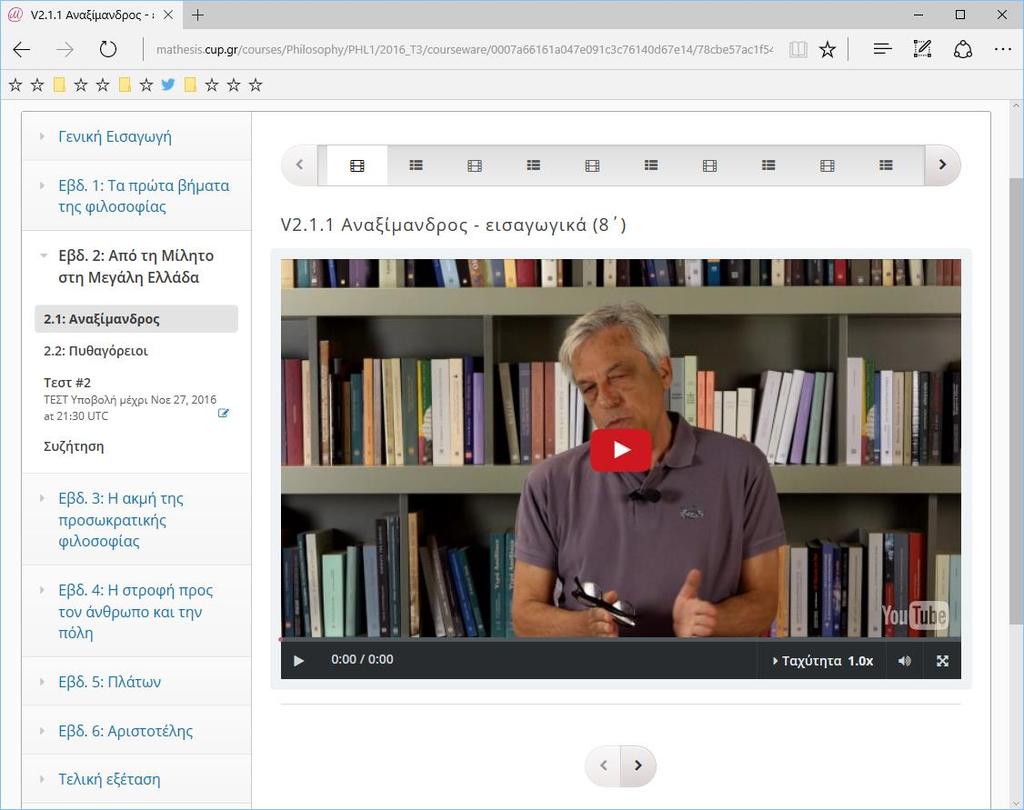
Task: Collapse Εβδ. 2: Από τη Μίλητο στη Μεγάλη Ελλάδα
Action: pos(136,267)
